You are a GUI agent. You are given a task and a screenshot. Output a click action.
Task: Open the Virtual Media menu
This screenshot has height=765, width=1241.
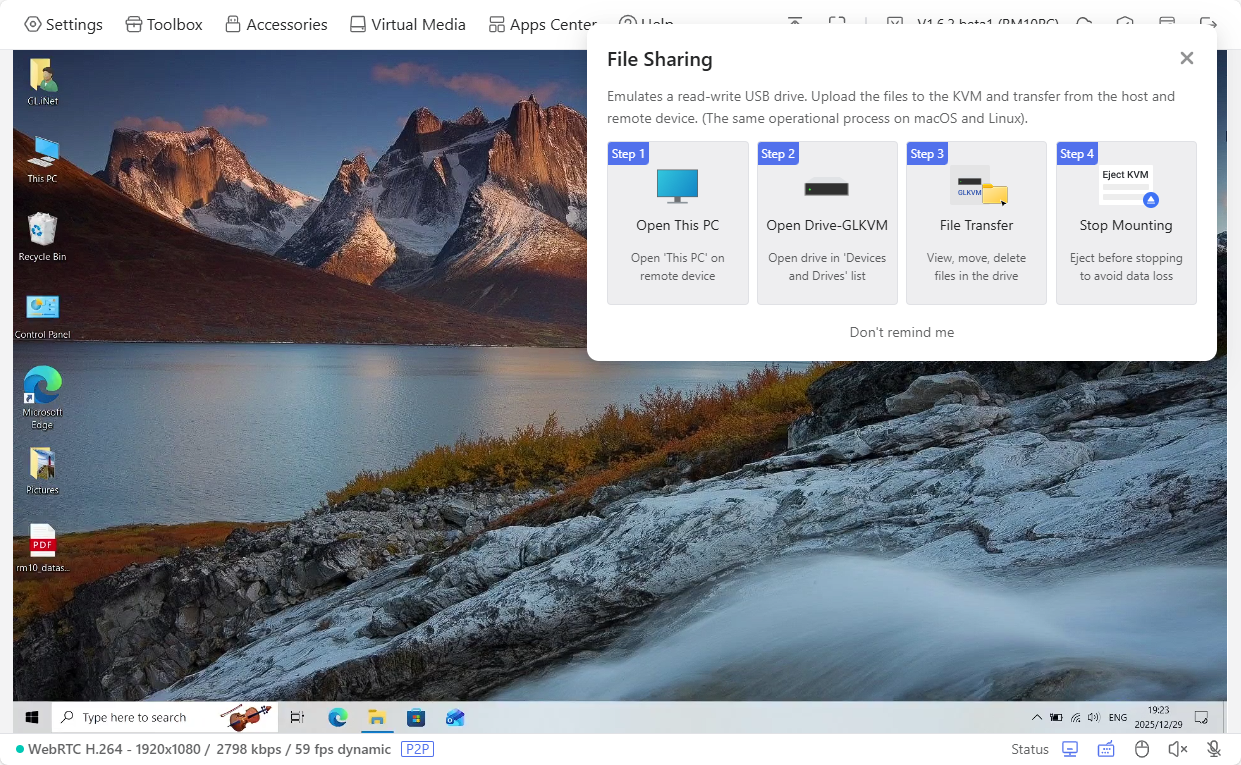pos(407,23)
